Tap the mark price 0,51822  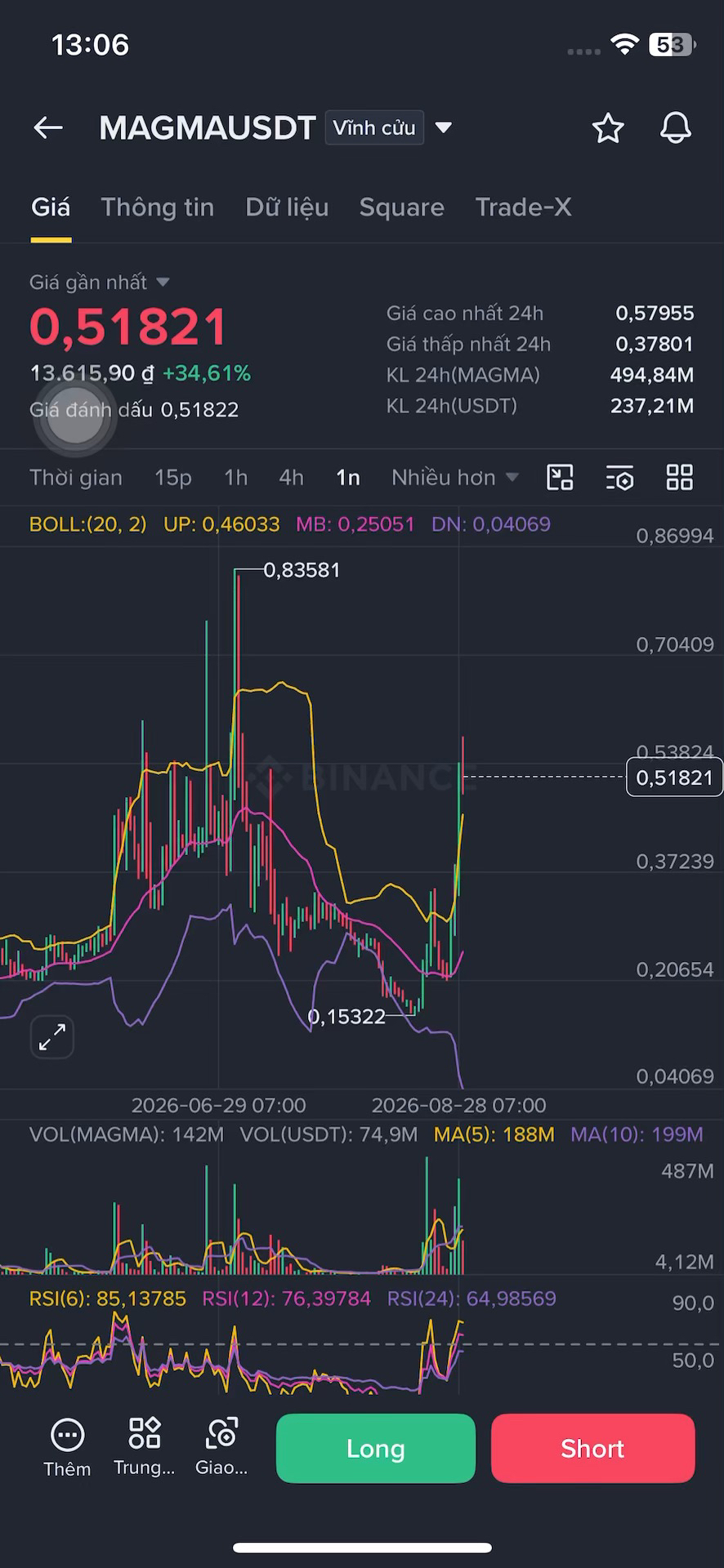click(199, 410)
